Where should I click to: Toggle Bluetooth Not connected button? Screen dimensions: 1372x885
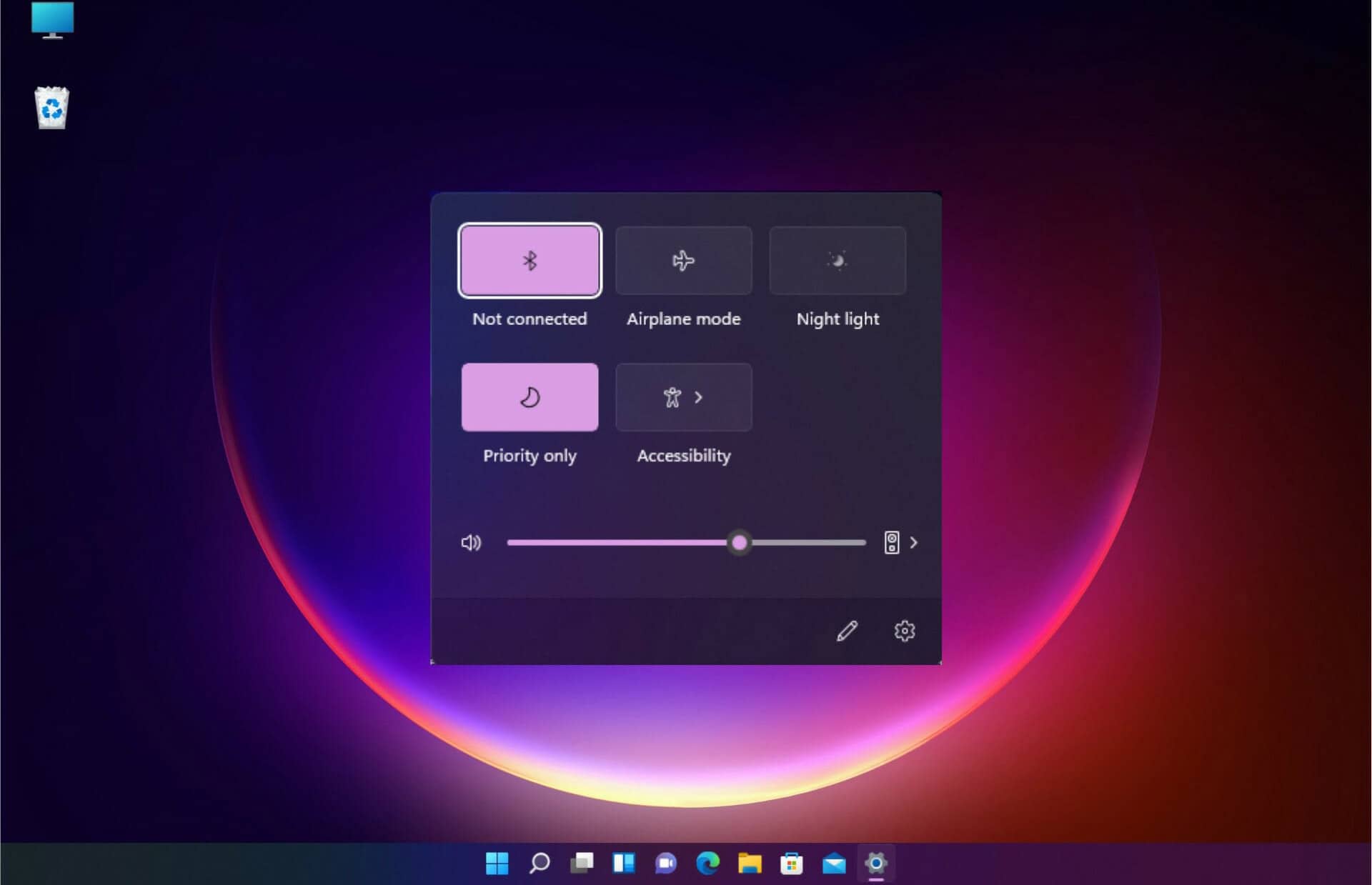click(x=530, y=261)
